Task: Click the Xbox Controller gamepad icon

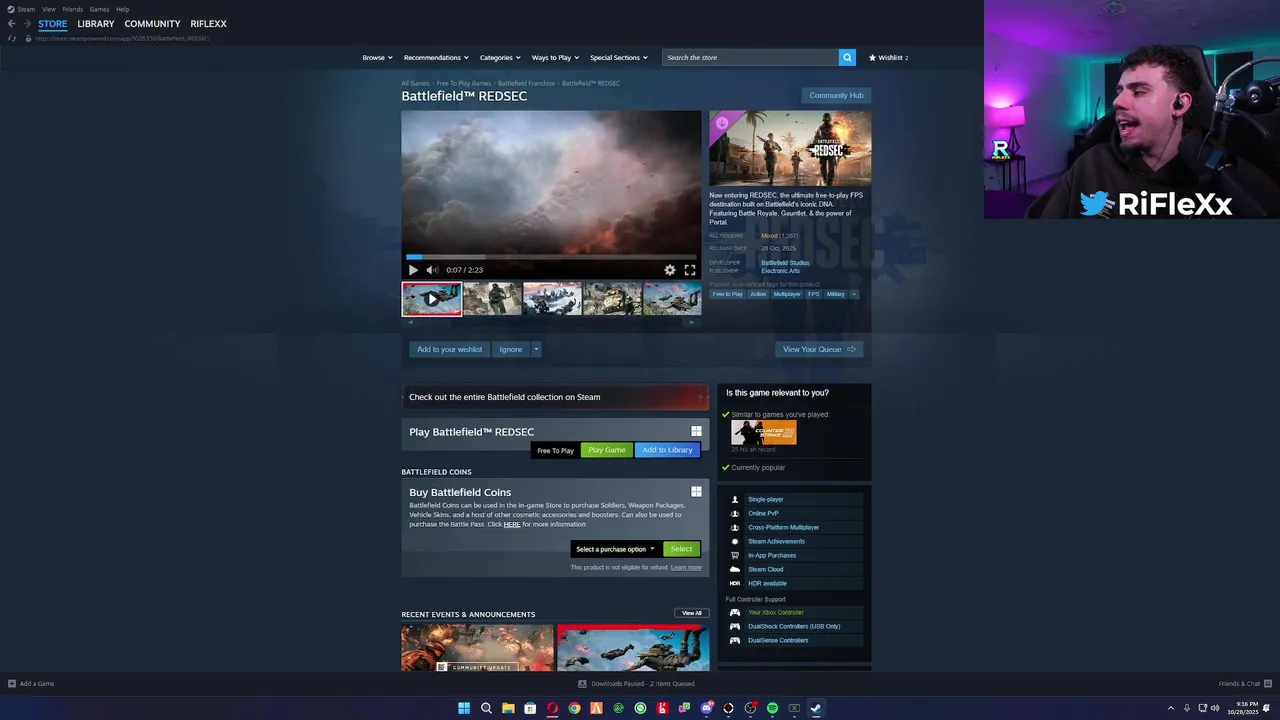Action: tap(735, 612)
